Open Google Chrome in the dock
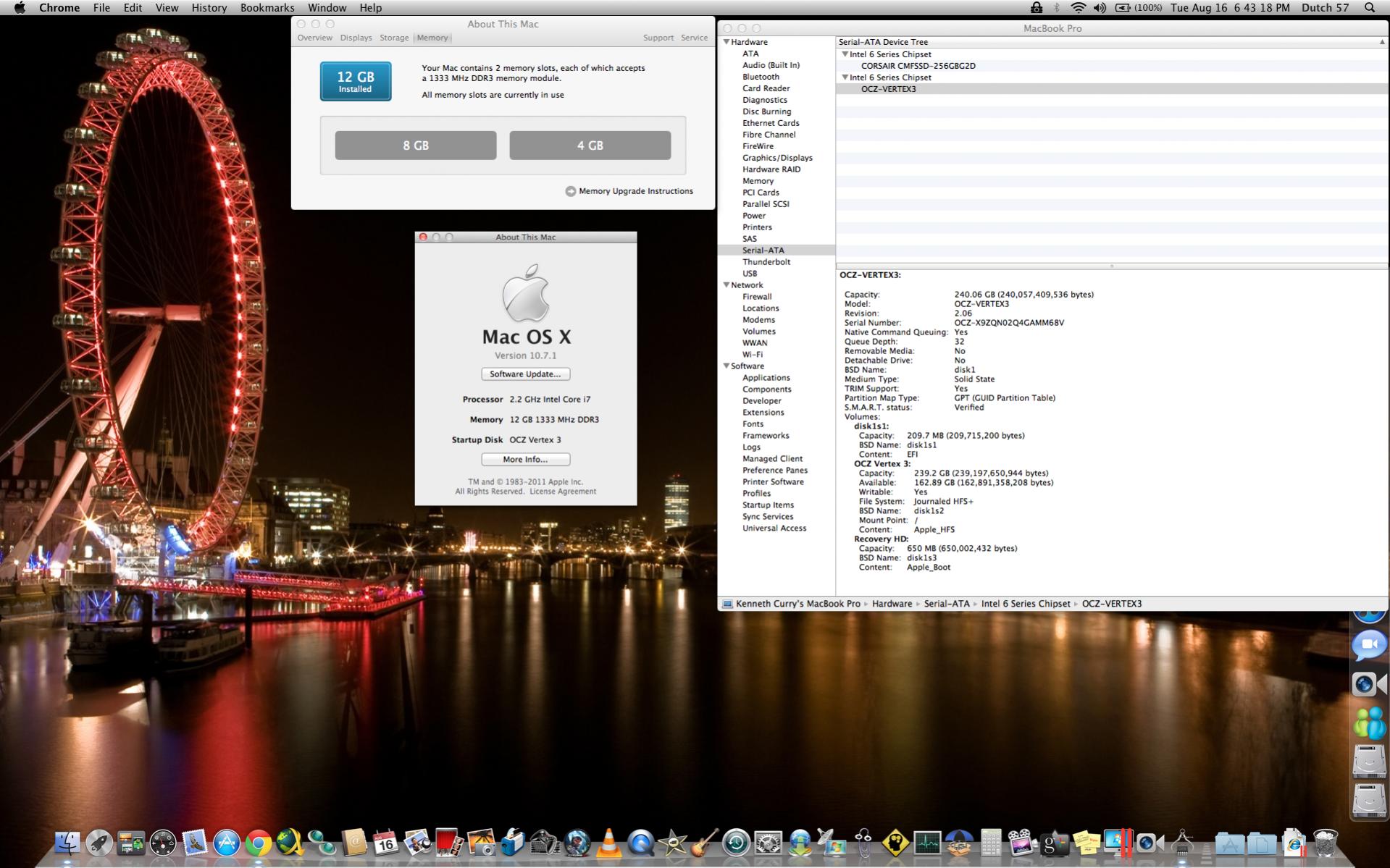This screenshot has width=1390, height=868. click(x=259, y=843)
